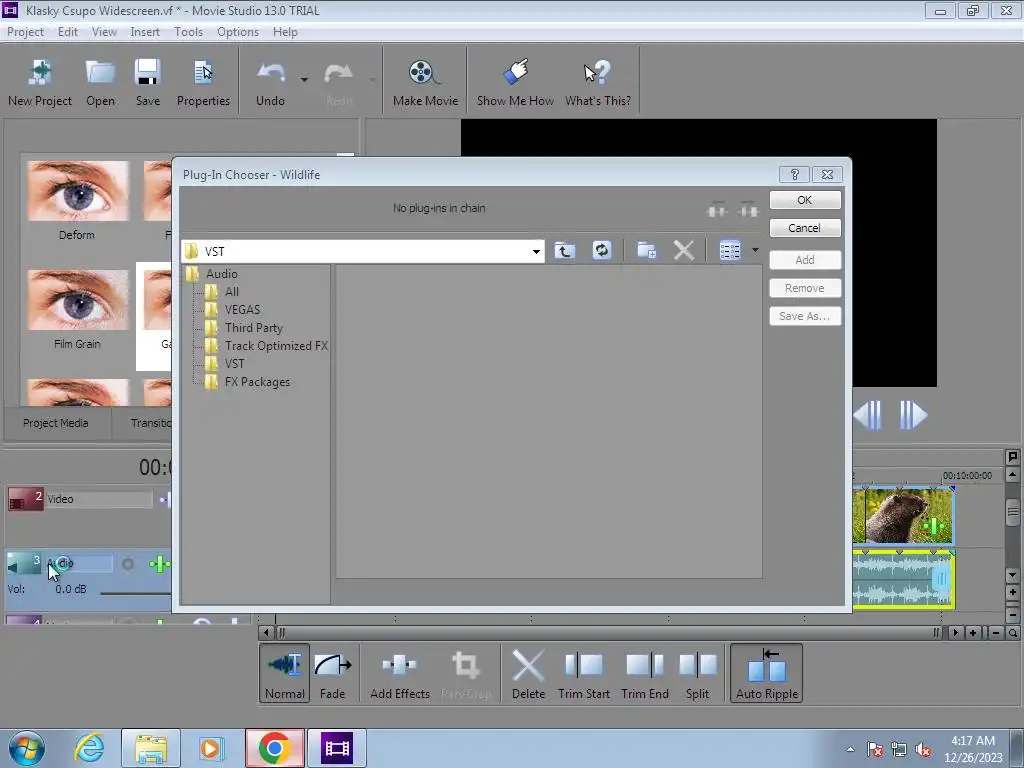This screenshot has width=1024, height=768.
Task: Open Plug-In Chooser help question button
Action: tap(795, 174)
